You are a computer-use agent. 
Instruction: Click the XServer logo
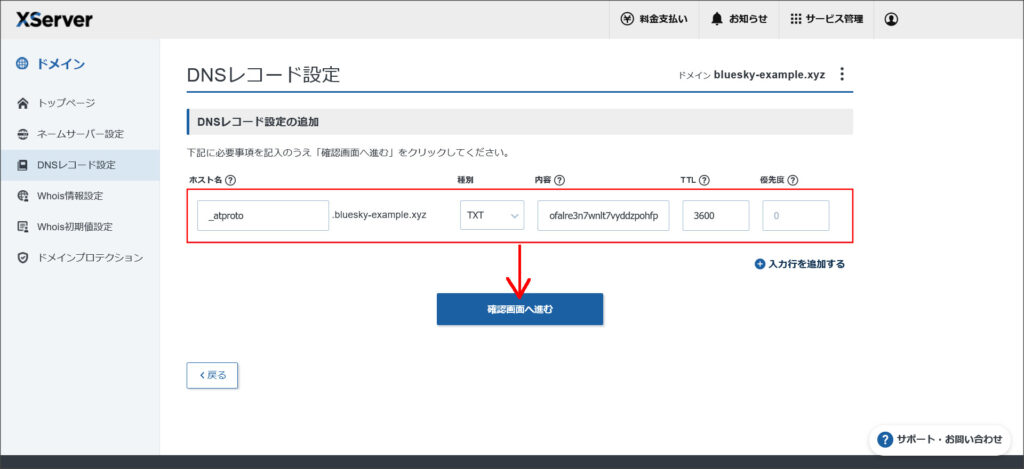click(54, 20)
